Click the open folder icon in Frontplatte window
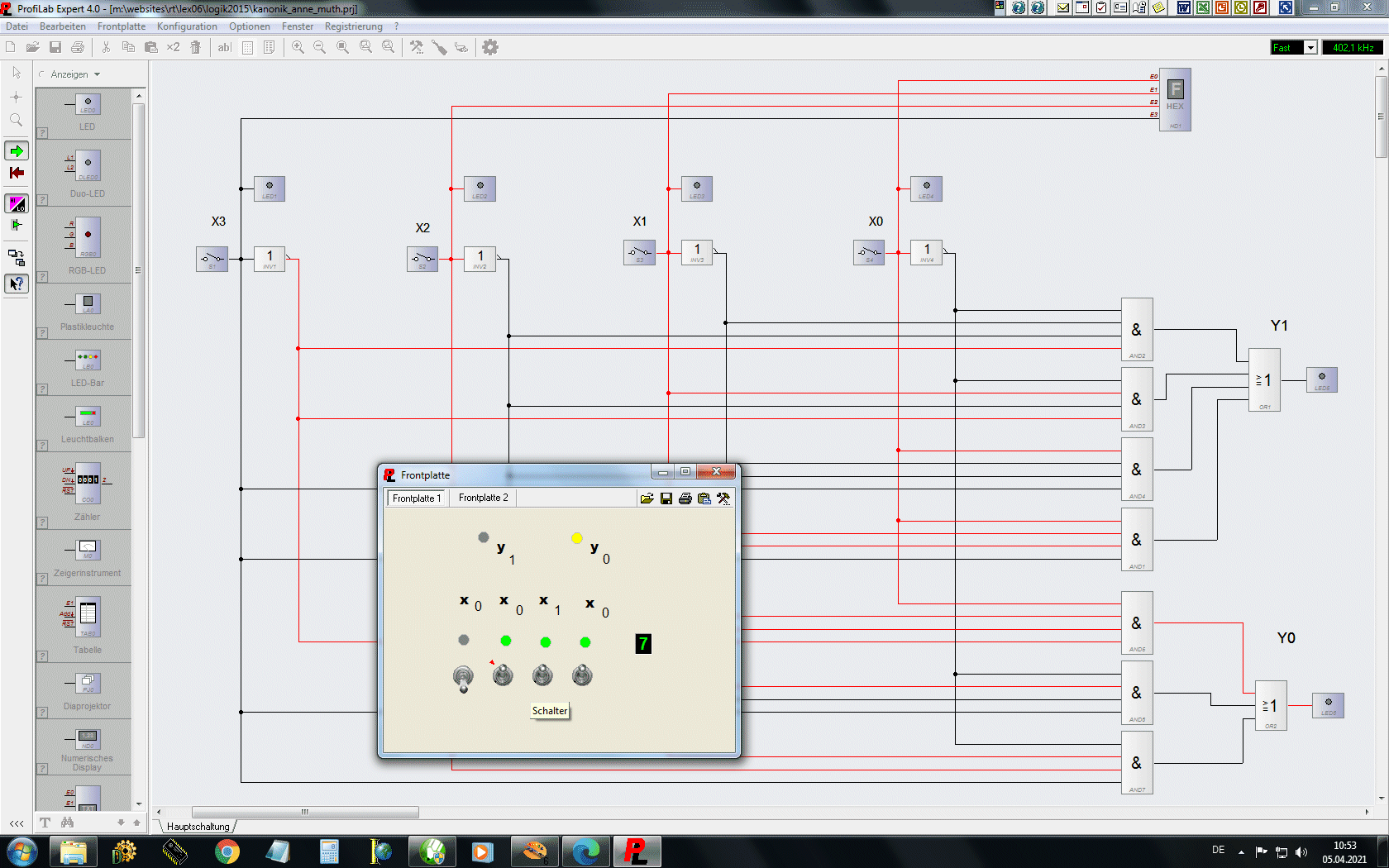Viewport: 1389px width, 868px height. pos(647,498)
